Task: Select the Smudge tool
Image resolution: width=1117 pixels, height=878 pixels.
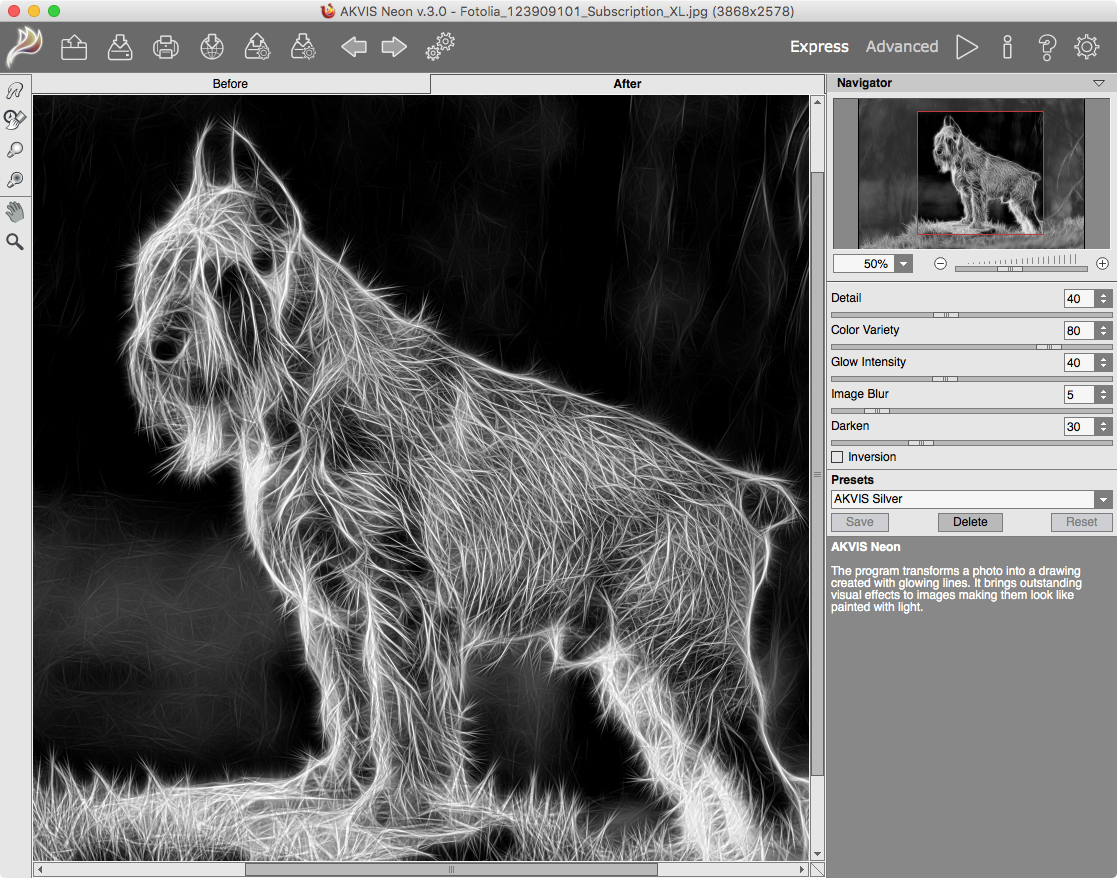Action: (15, 90)
